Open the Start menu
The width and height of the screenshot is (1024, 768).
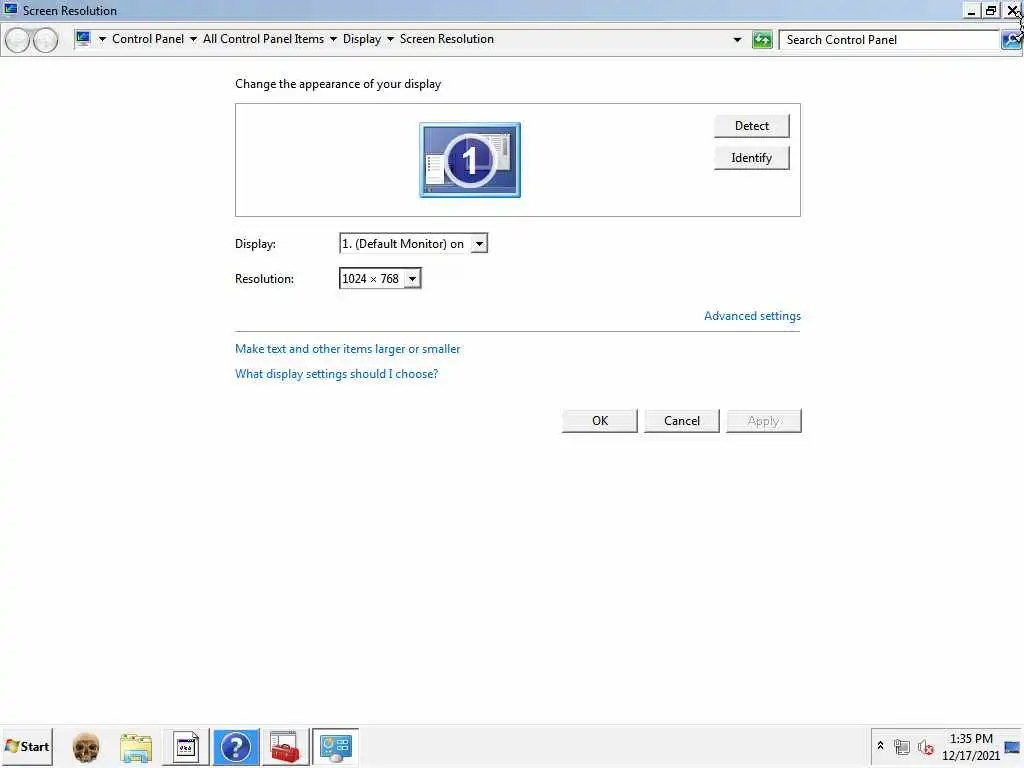pos(27,746)
